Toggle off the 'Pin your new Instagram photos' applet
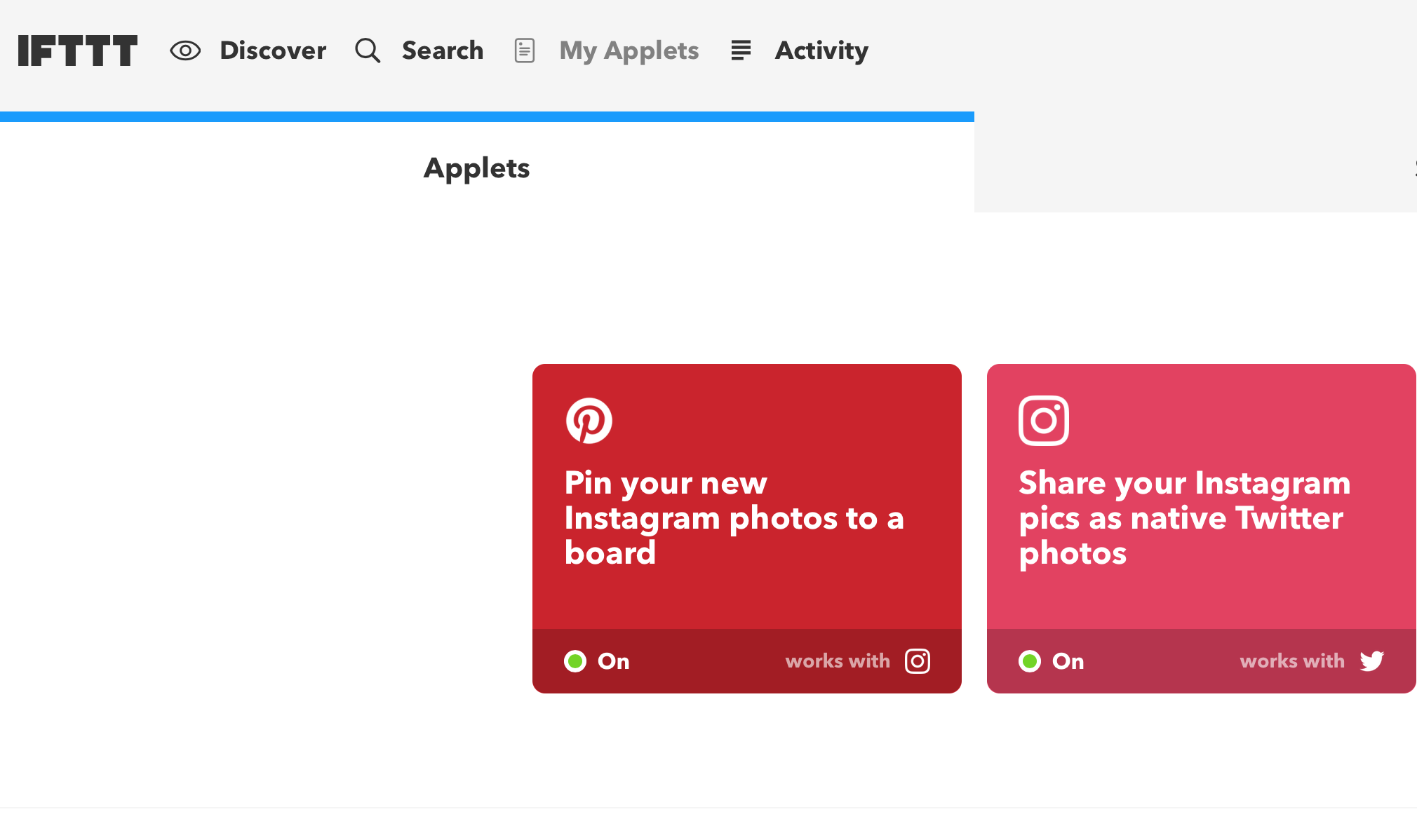Viewport: 1417px width, 840px height. [575, 661]
